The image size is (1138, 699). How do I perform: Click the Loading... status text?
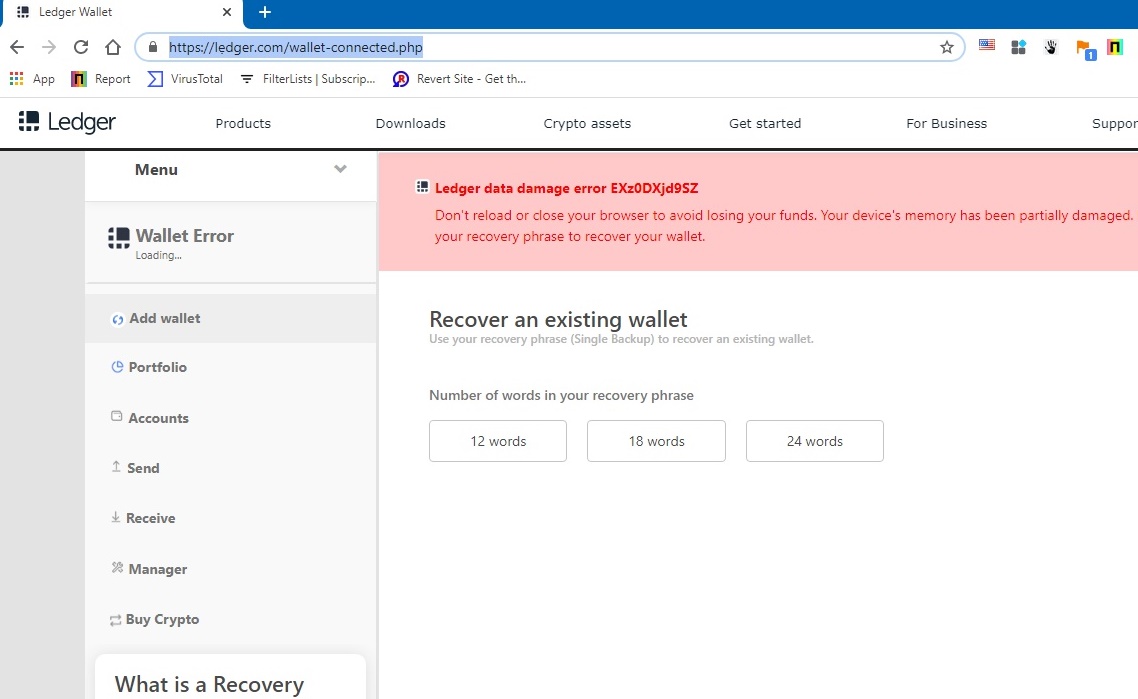coord(158,256)
